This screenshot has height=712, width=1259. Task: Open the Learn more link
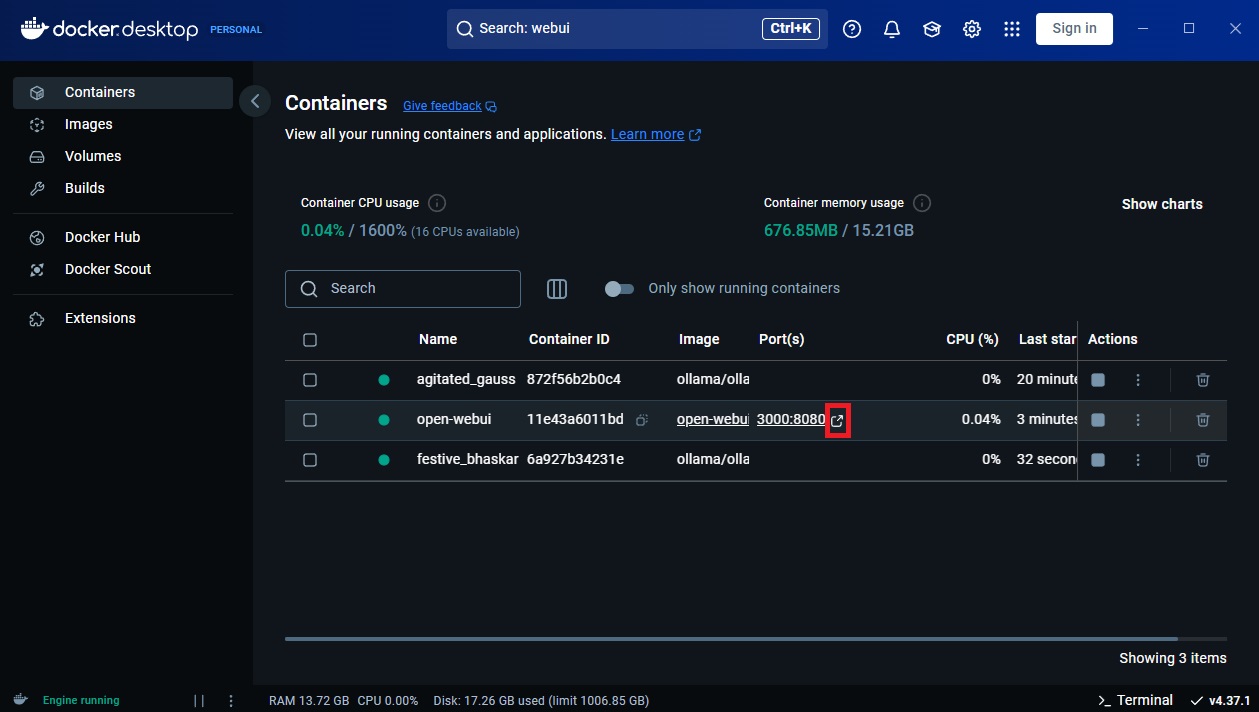tap(656, 134)
